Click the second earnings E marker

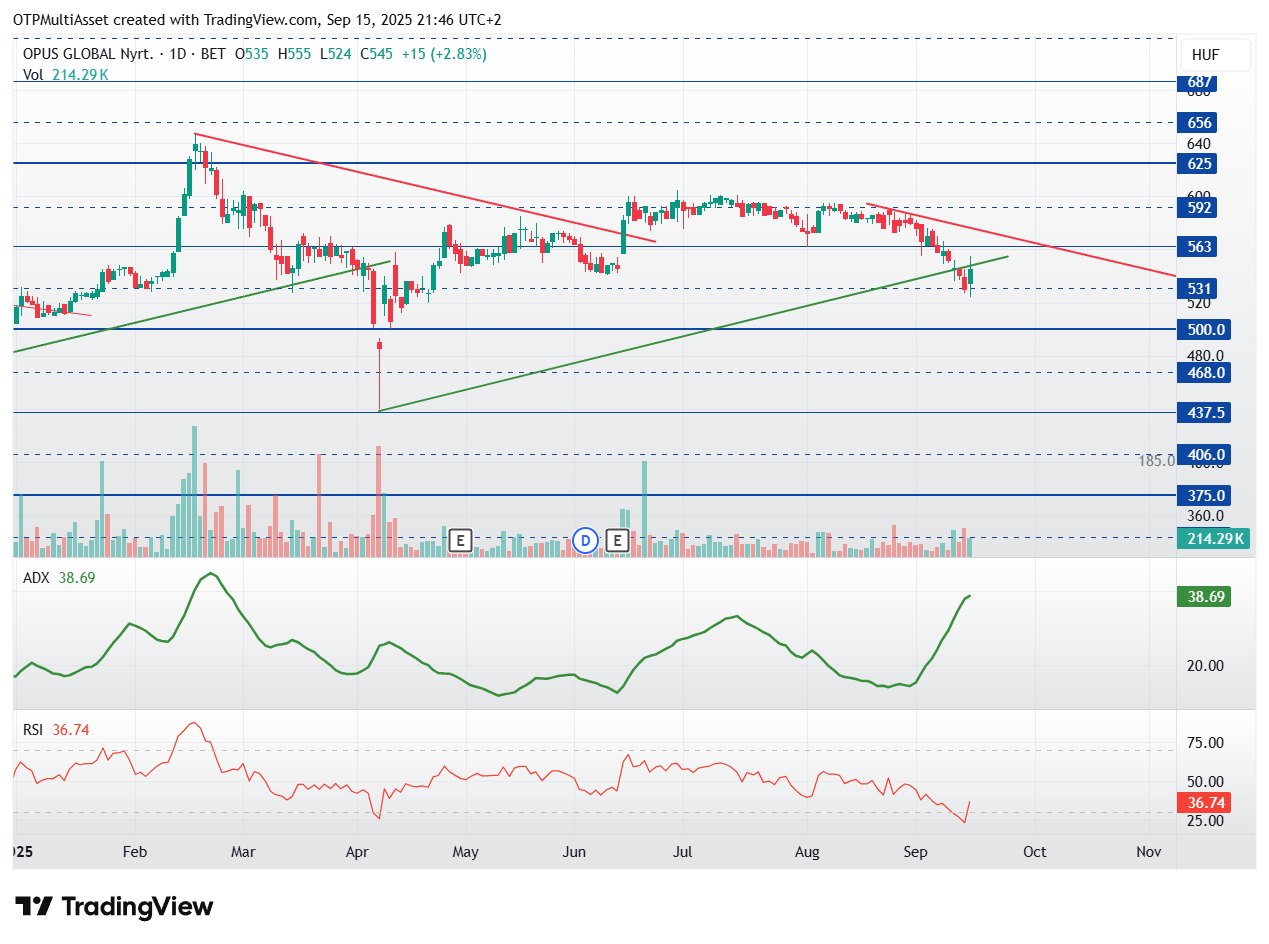[x=617, y=541]
